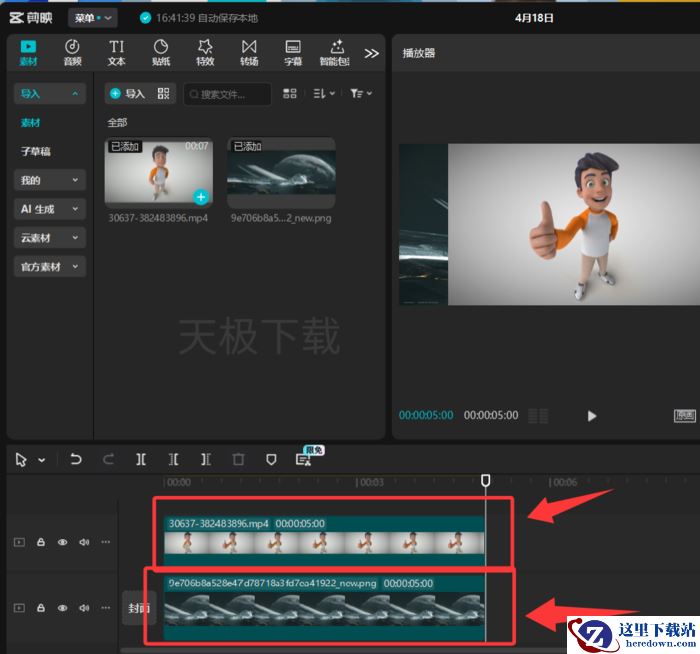The image size is (700, 654).
Task: Expand the 我的 sidebar section
Action: pos(50,180)
